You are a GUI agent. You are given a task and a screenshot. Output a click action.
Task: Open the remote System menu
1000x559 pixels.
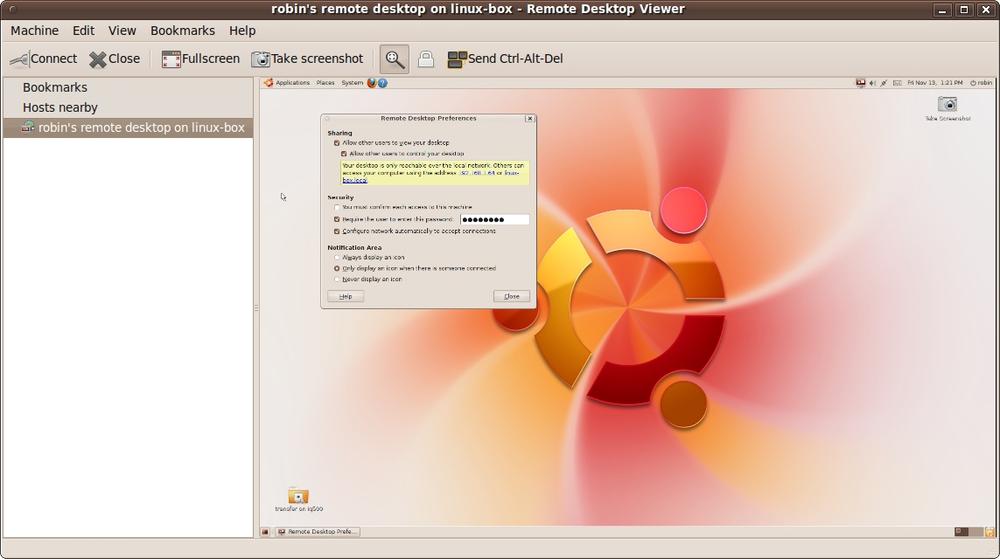click(352, 83)
